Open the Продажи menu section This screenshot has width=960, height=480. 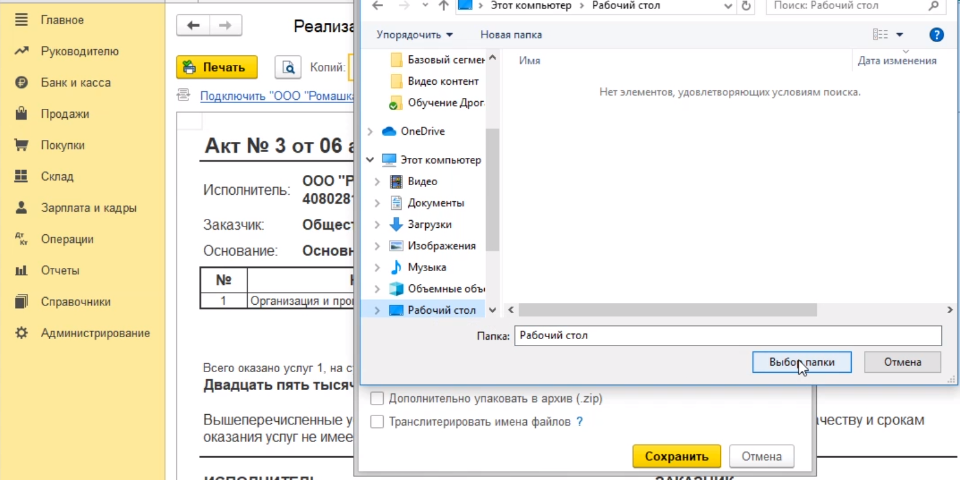[x=65, y=114]
